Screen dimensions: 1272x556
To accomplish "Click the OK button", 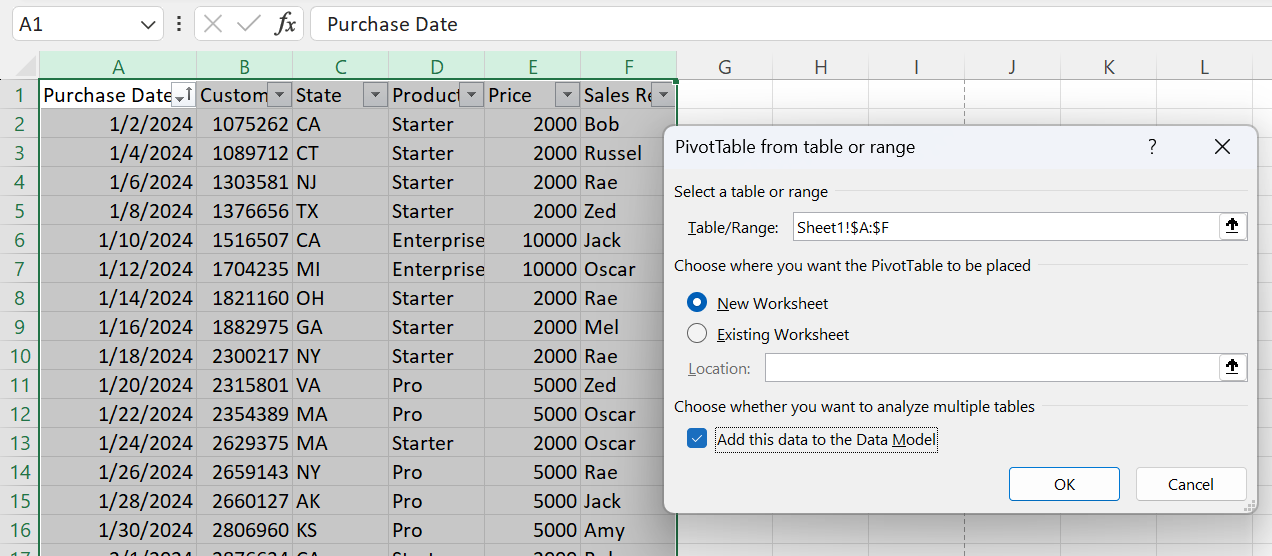I will pyautogui.click(x=1064, y=484).
